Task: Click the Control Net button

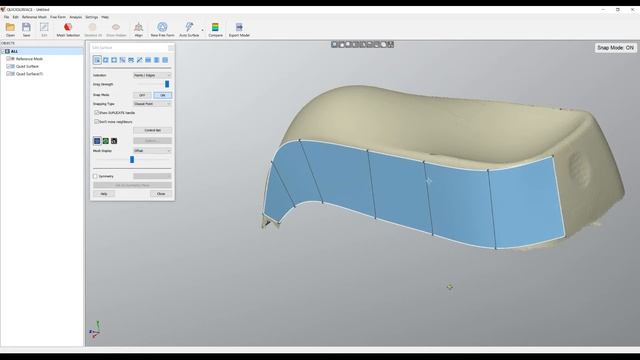Action: (153, 130)
